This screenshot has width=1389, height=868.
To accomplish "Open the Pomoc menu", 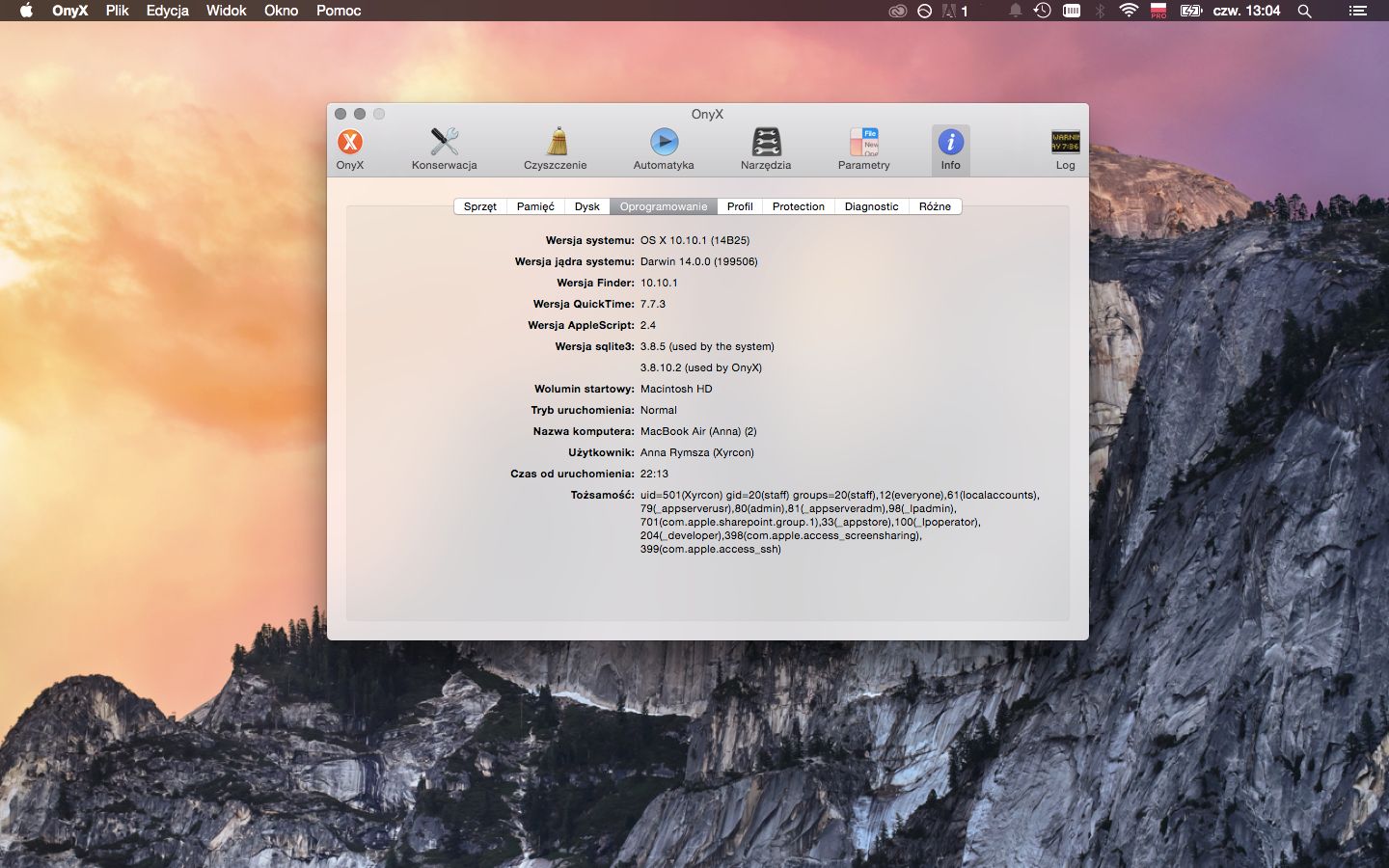I will coord(339,11).
